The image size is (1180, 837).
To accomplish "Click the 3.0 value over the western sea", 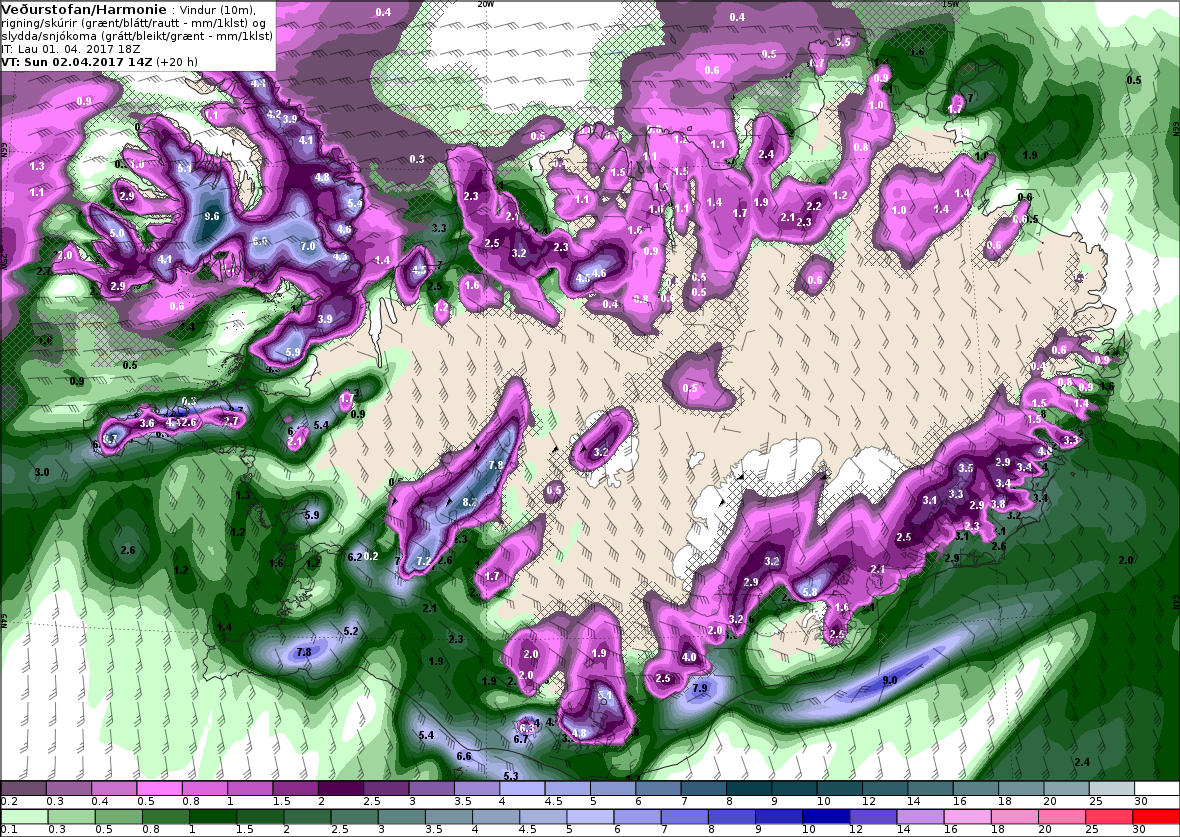I will 42,472.
